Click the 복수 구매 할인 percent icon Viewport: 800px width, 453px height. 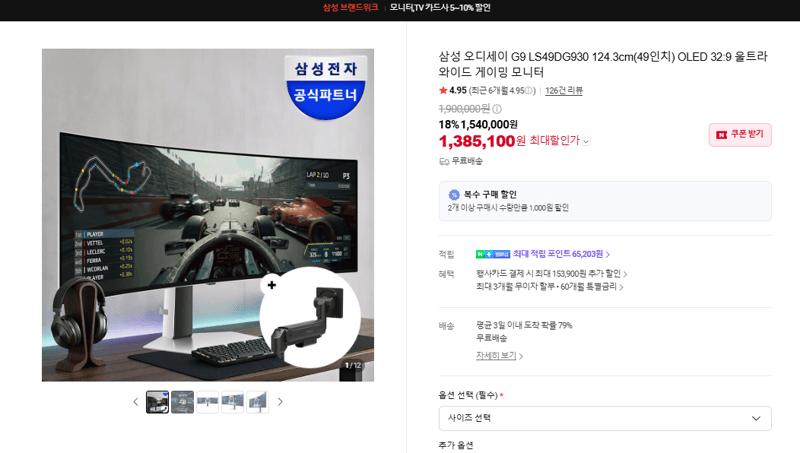pos(454,195)
